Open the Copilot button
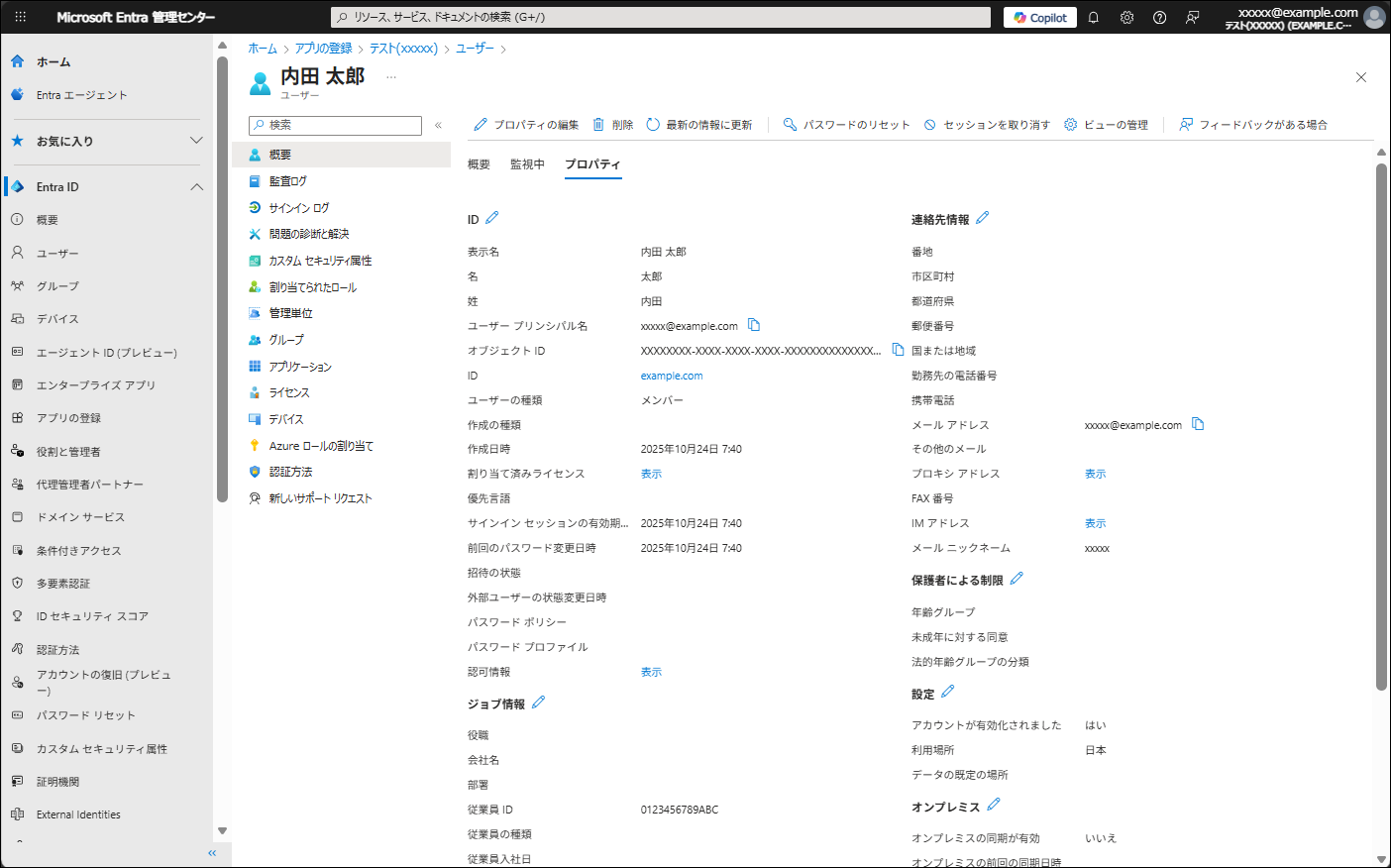The image size is (1391, 868). tap(1040, 18)
